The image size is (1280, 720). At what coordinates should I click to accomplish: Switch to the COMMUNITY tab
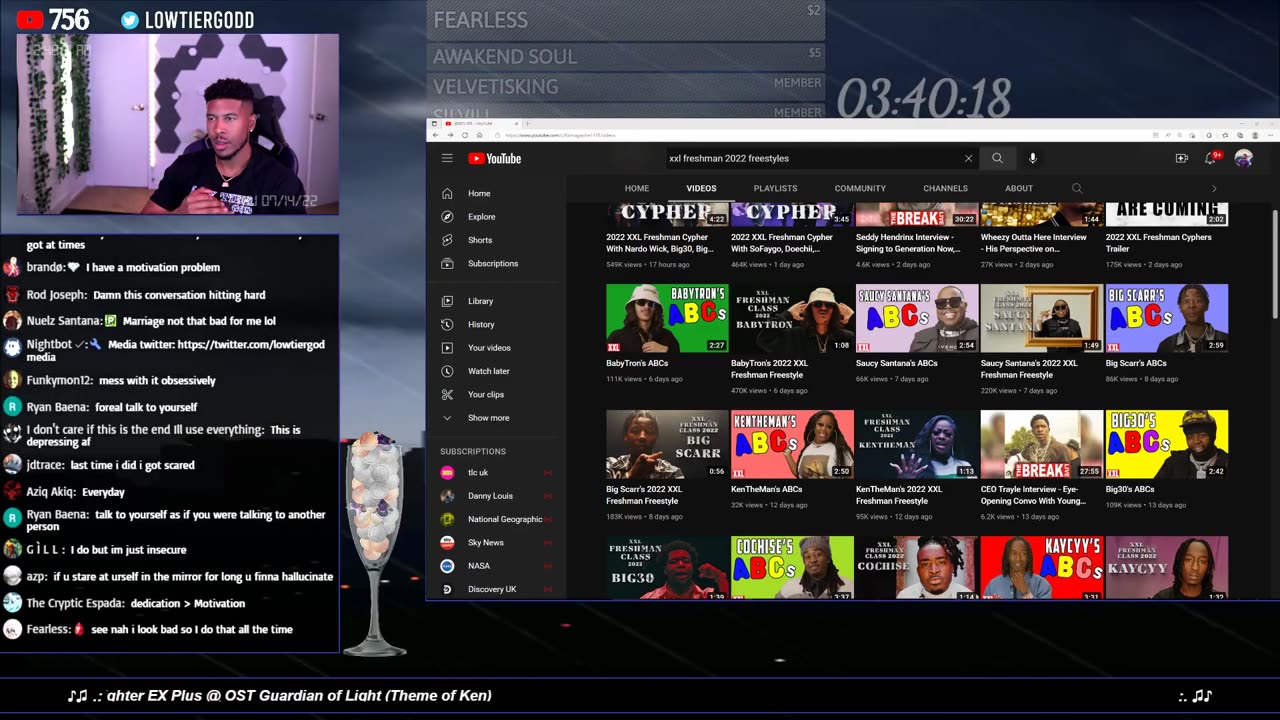point(860,188)
